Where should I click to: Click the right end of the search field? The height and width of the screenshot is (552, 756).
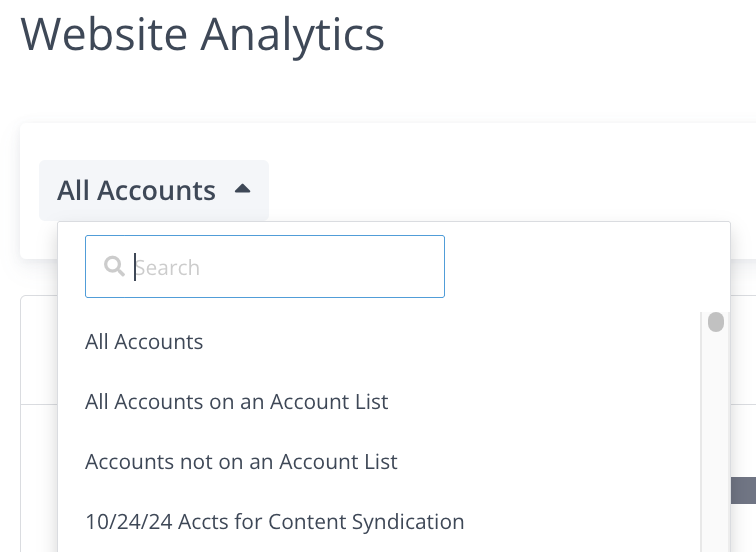click(425, 267)
